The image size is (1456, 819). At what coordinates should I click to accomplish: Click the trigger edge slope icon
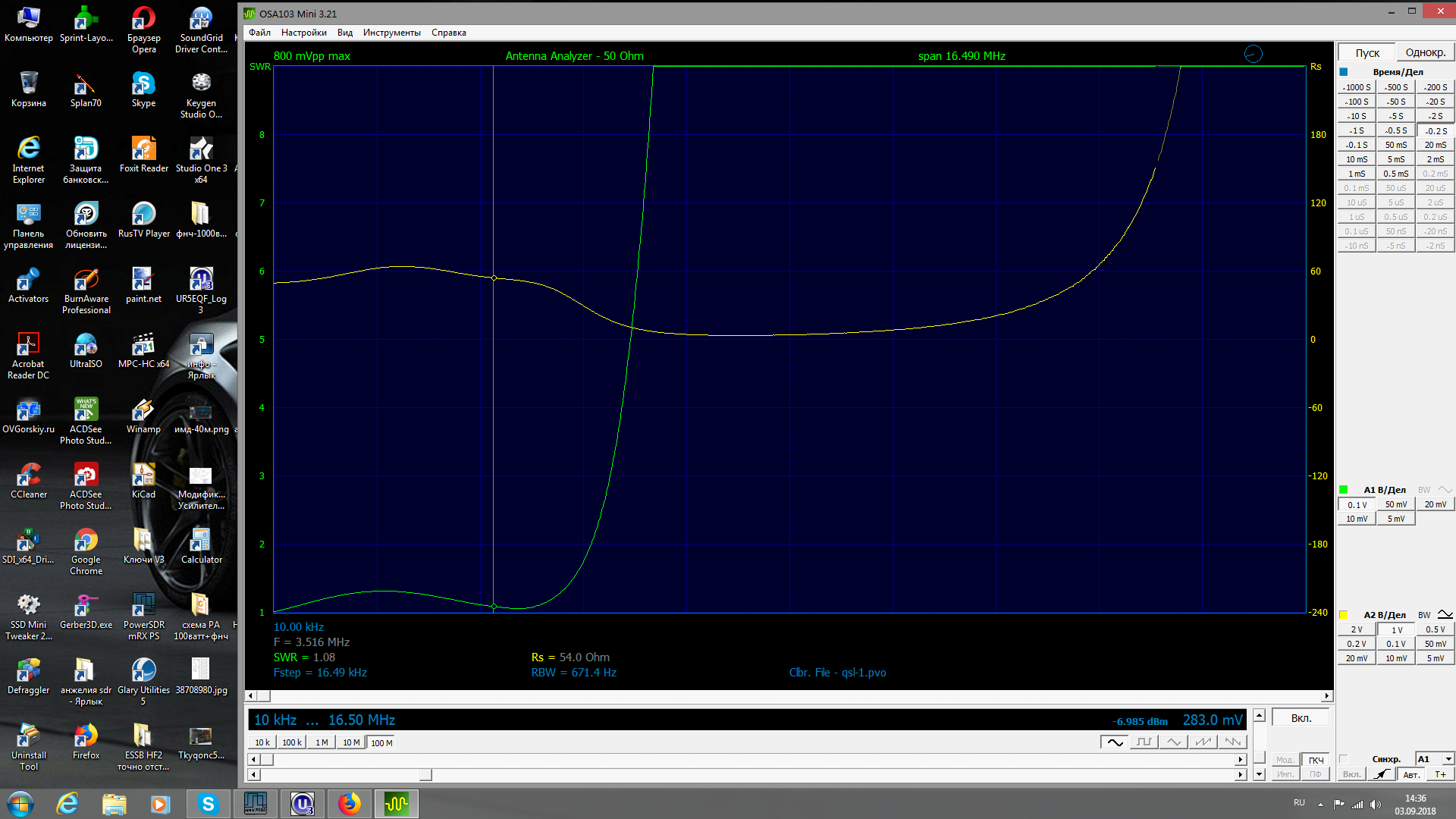(1382, 774)
